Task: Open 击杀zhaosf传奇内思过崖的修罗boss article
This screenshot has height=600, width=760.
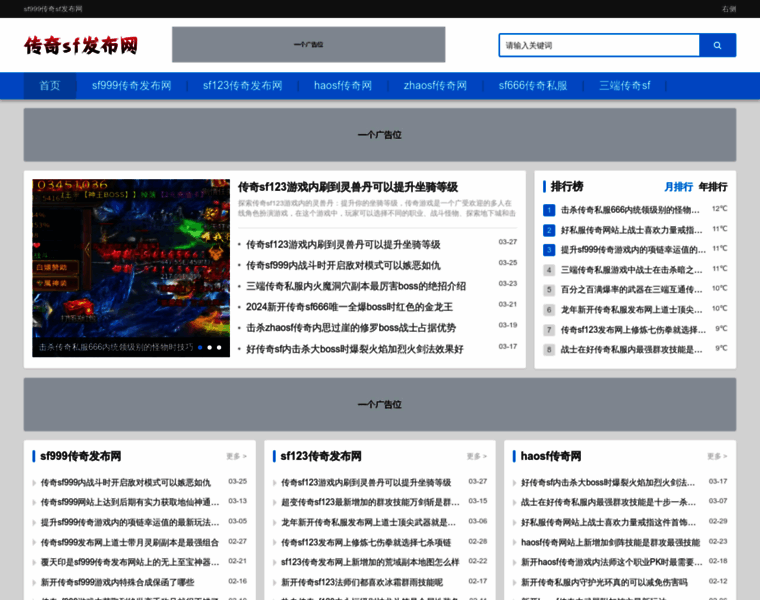Action: 351,328
